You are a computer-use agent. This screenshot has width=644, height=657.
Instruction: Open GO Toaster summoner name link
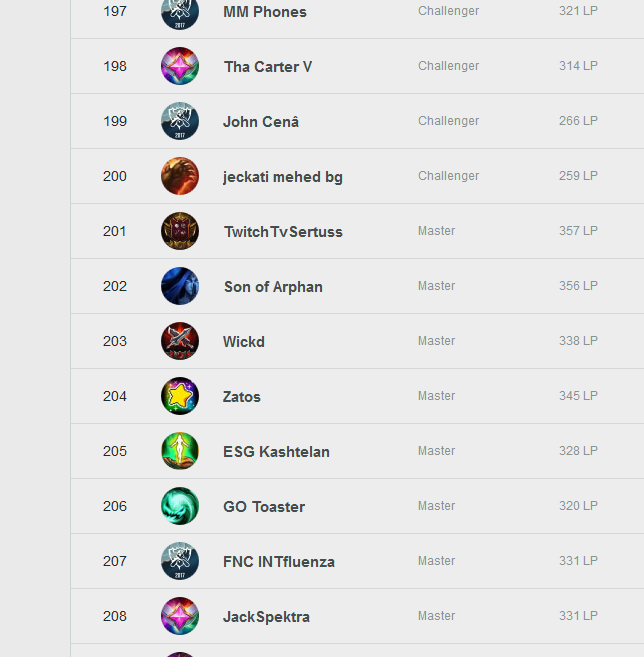pyautogui.click(x=264, y=507)
